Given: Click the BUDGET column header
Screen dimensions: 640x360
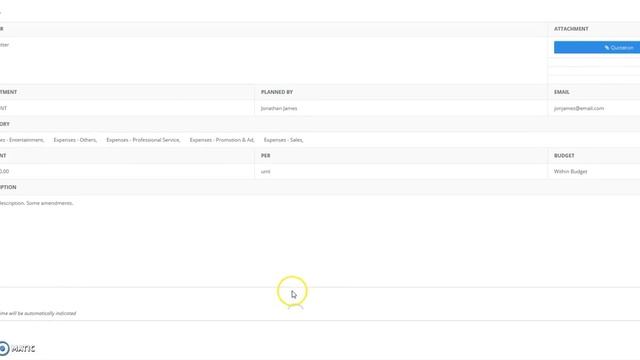Looking at the screenshot, I should [564, 156].
